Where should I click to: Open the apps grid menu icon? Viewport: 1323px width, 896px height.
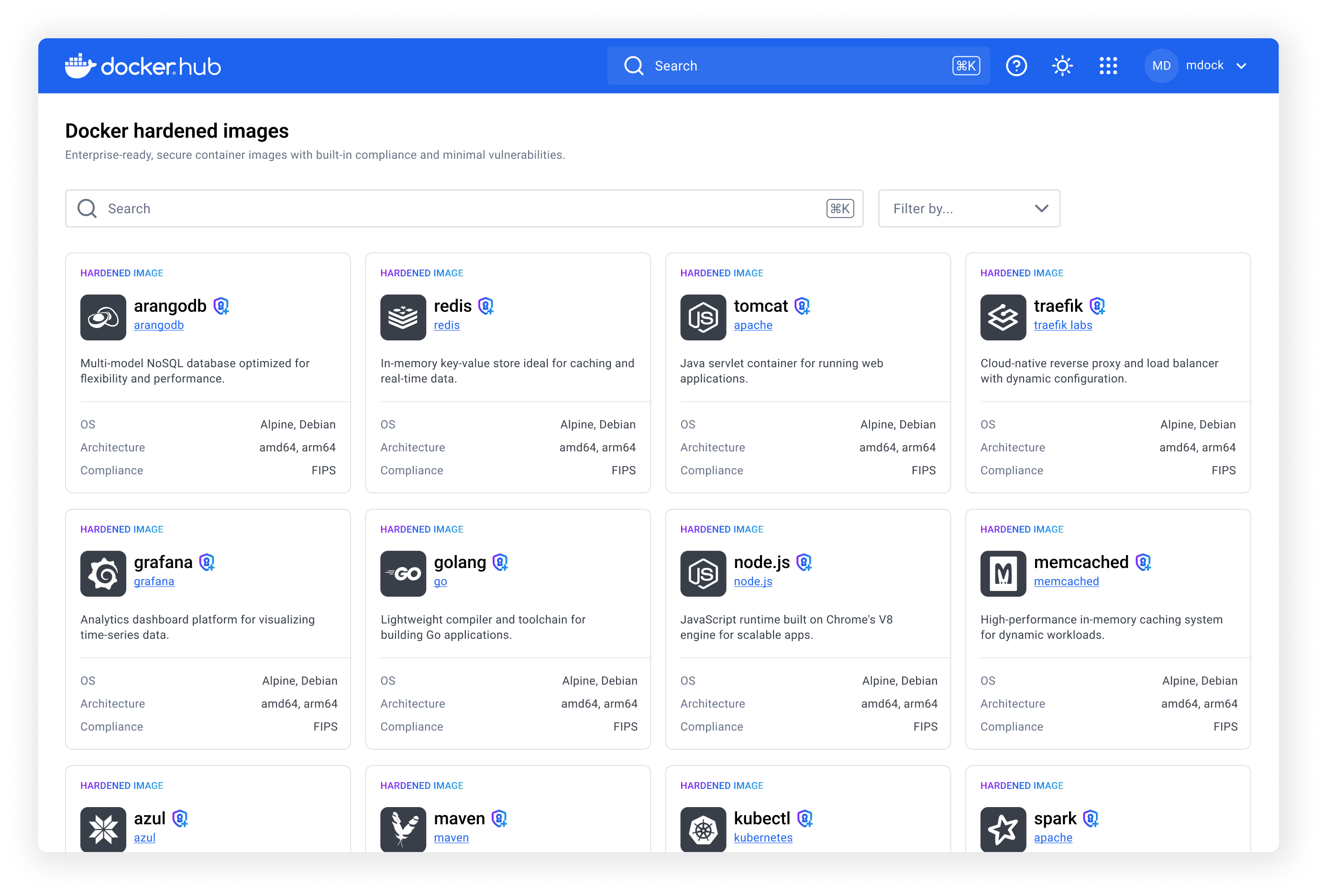1108,66
